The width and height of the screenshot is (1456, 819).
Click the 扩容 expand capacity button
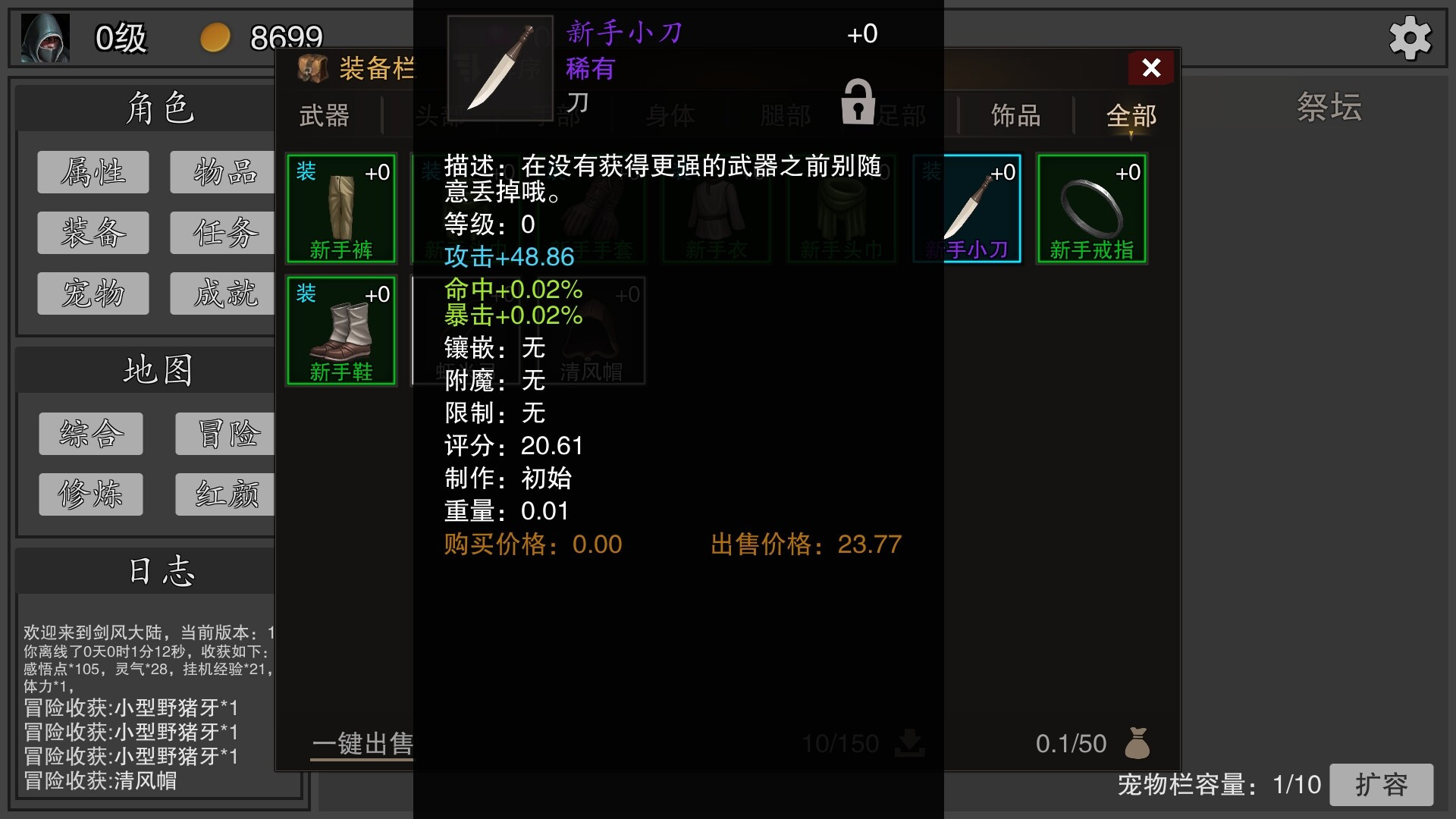[x=1382, y=784]
